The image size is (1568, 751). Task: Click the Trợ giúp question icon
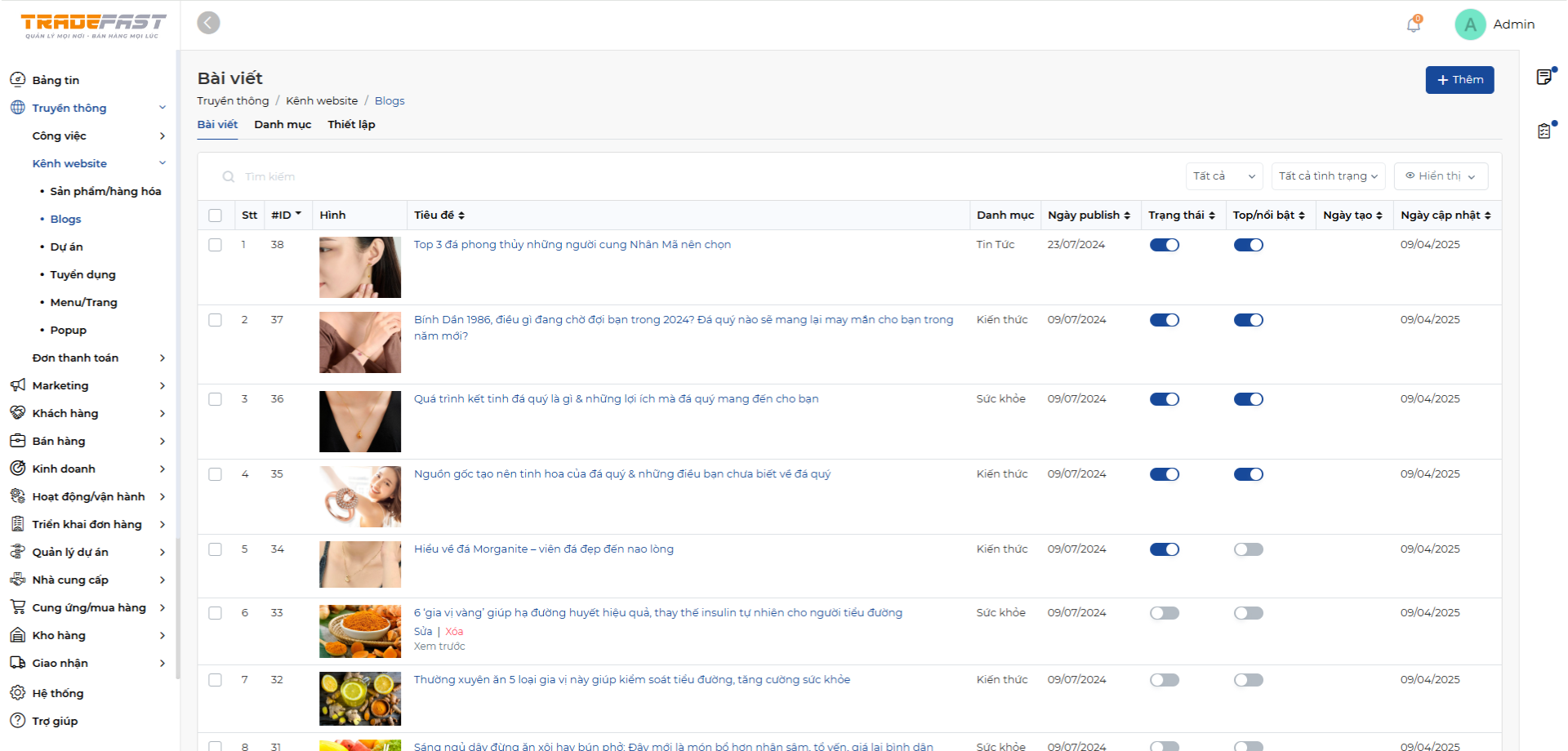[x=17, y=720]
